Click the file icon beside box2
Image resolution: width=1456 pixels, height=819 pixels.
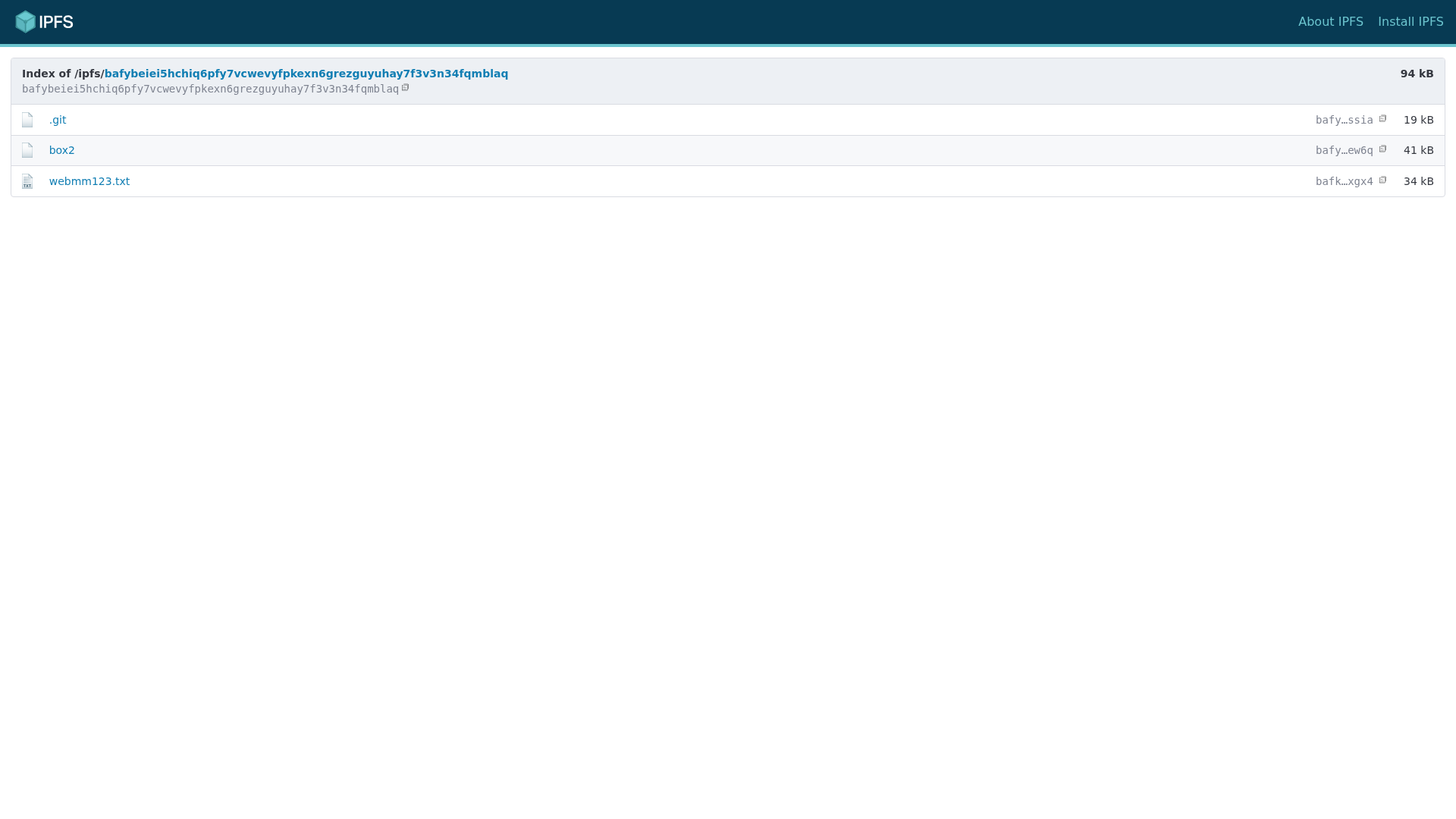pyautogui.click(x=27, y=150)
